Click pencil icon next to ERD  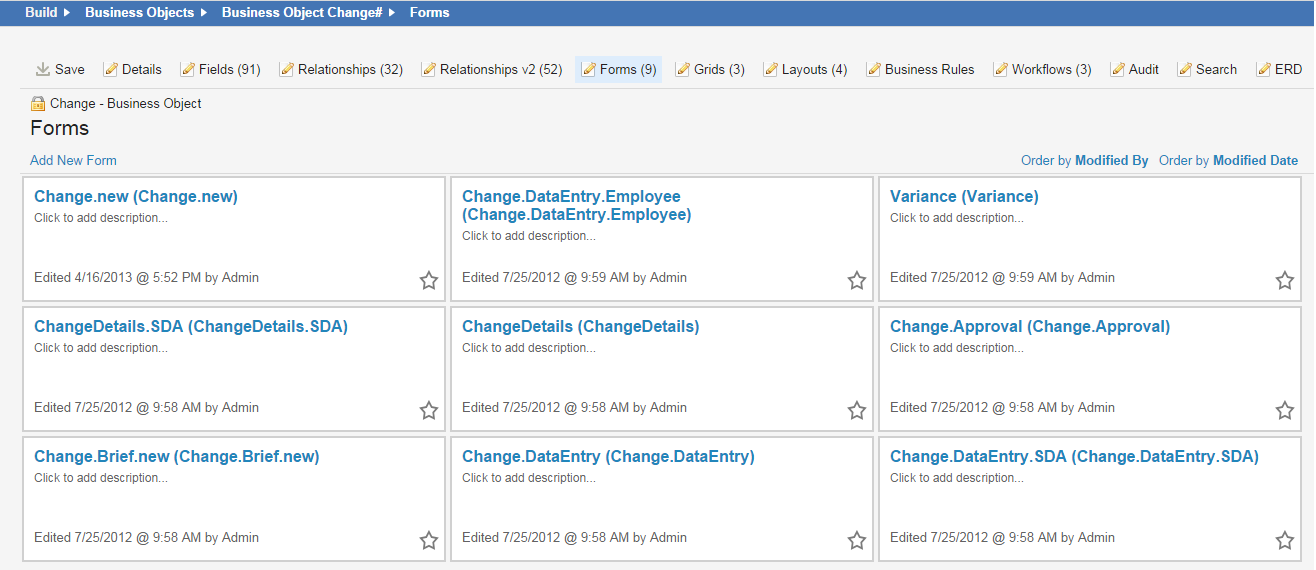tap(1264, 70)
